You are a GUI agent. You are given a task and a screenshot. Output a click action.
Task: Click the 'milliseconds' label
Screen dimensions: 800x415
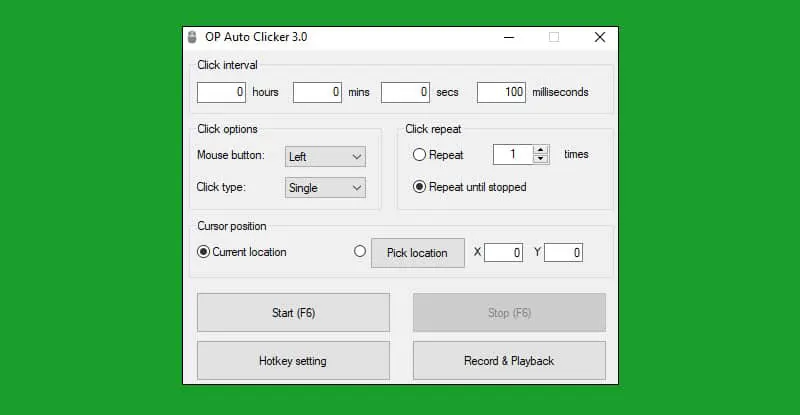click(x=560, y=92)
